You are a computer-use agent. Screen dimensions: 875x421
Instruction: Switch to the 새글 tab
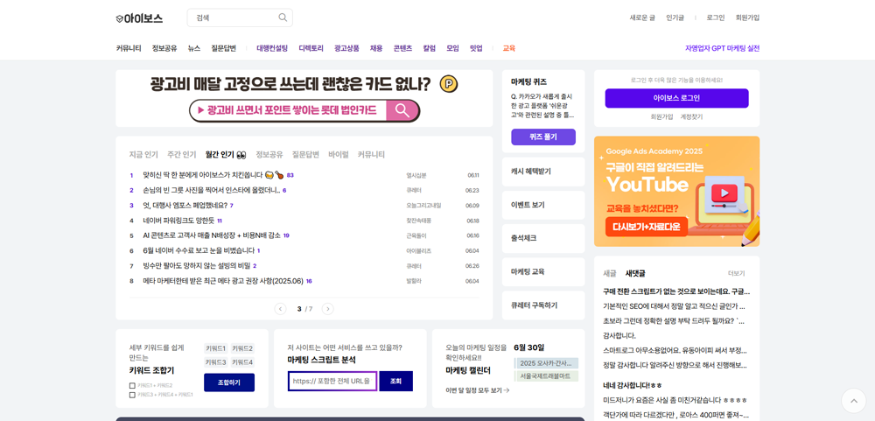[610, 274]
